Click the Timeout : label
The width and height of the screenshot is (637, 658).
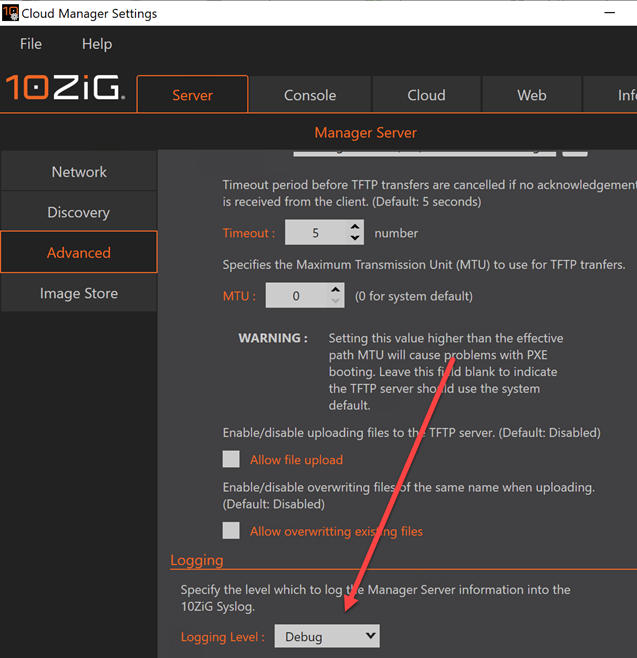click(249, 233)
